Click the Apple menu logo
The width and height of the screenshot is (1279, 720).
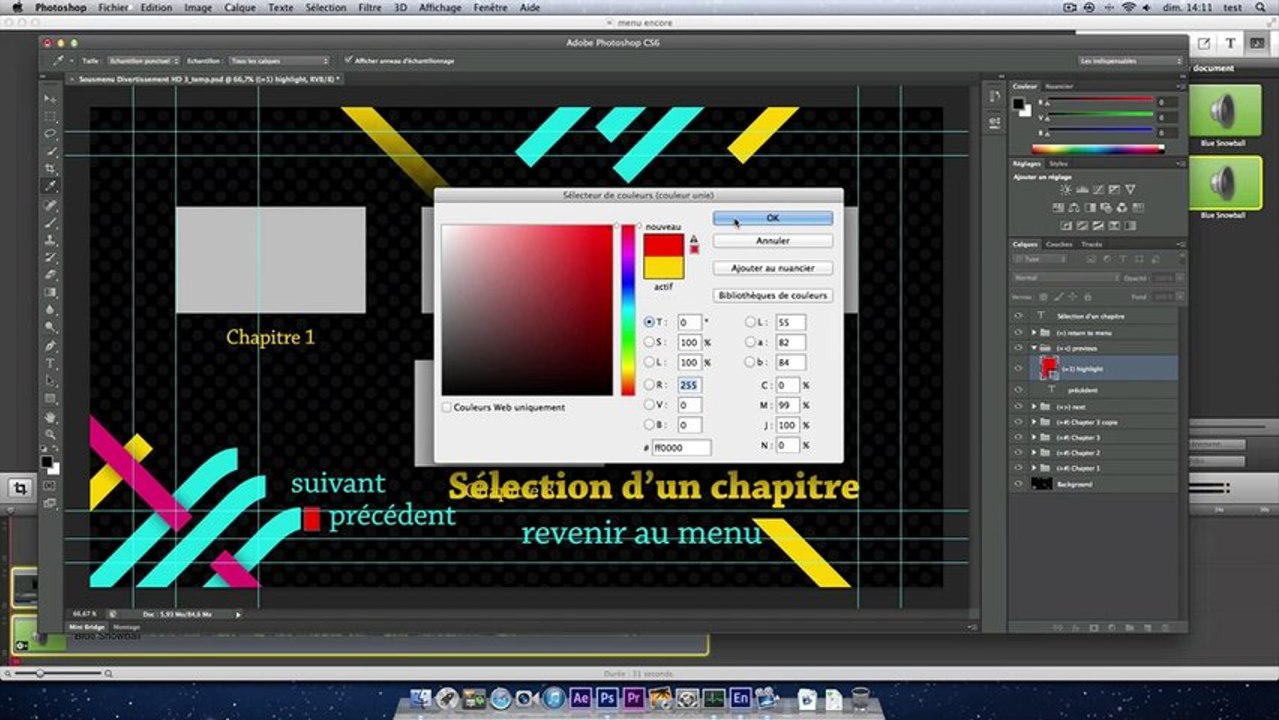coord(16,7)
